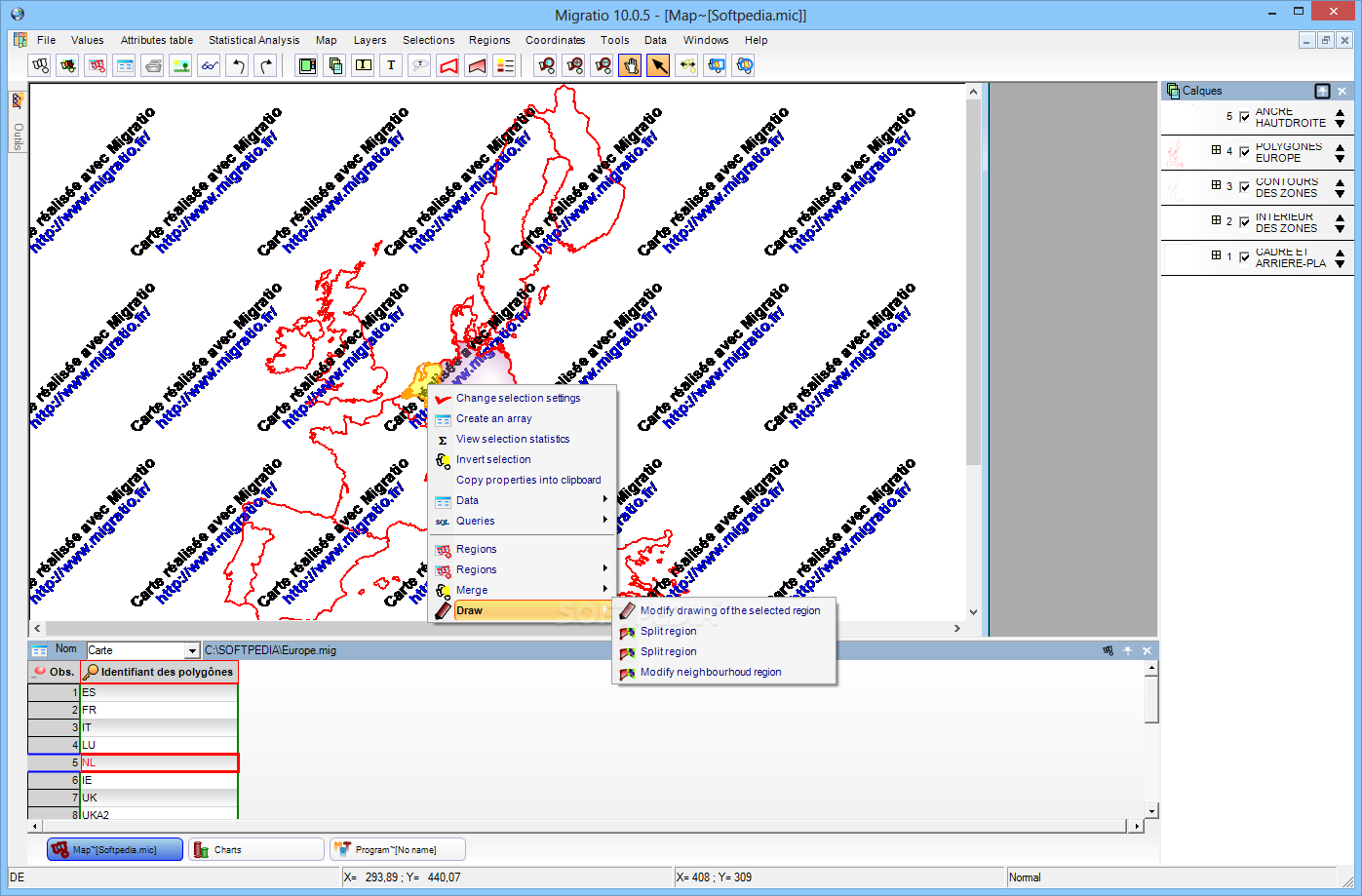1362x896 pixels.
Task: Click the attributes table toolbar icon
Action: click(x=125, y=65)
